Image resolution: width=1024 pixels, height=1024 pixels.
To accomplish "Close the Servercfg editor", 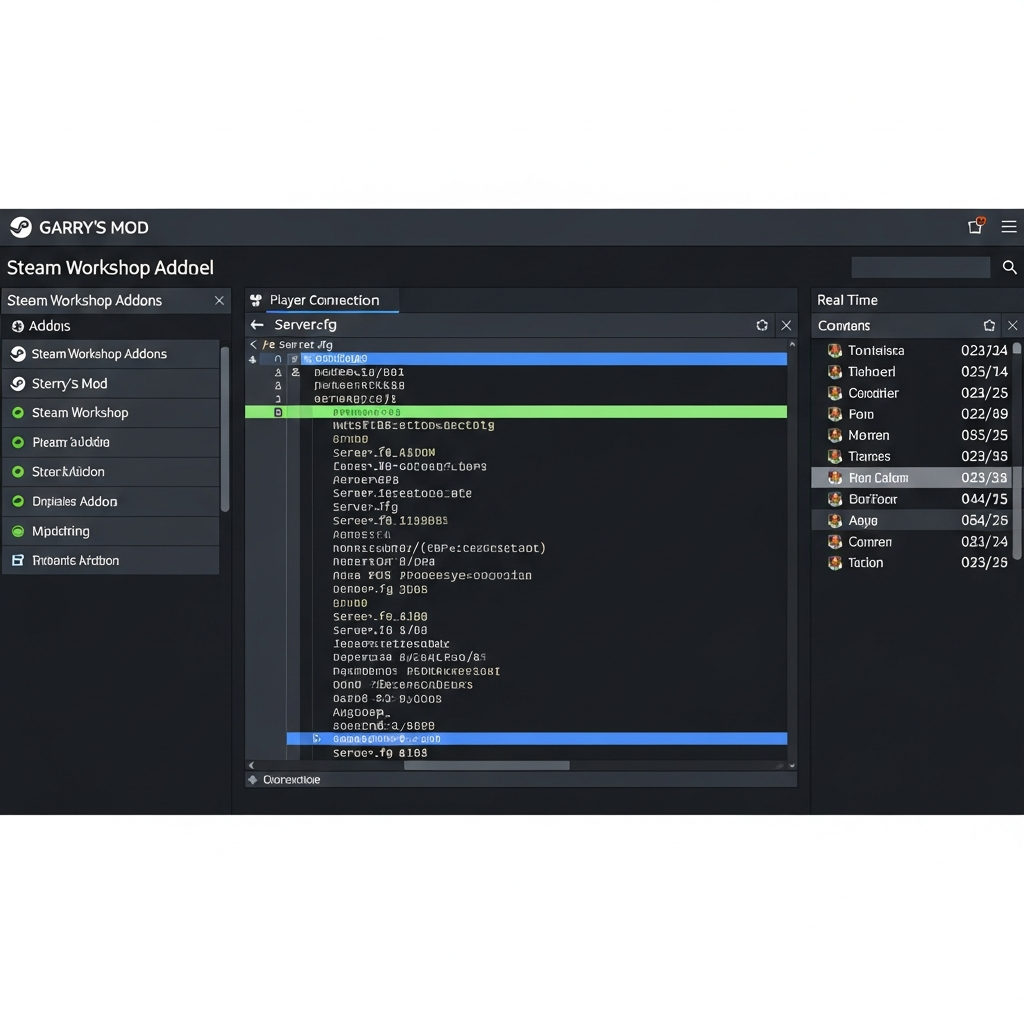I will tap(786, 325).
